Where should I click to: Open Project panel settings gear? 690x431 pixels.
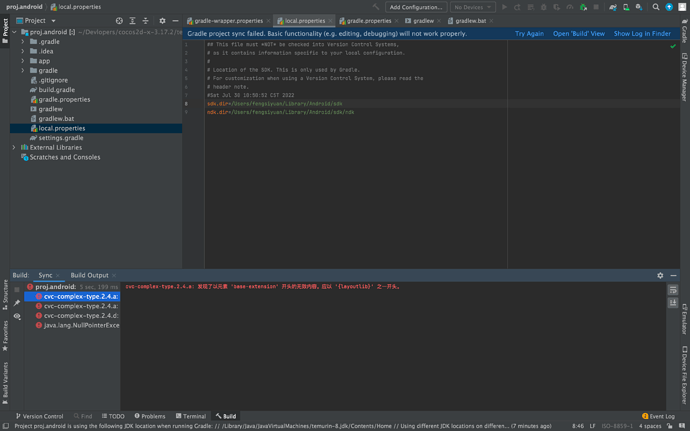pos(162,20)
